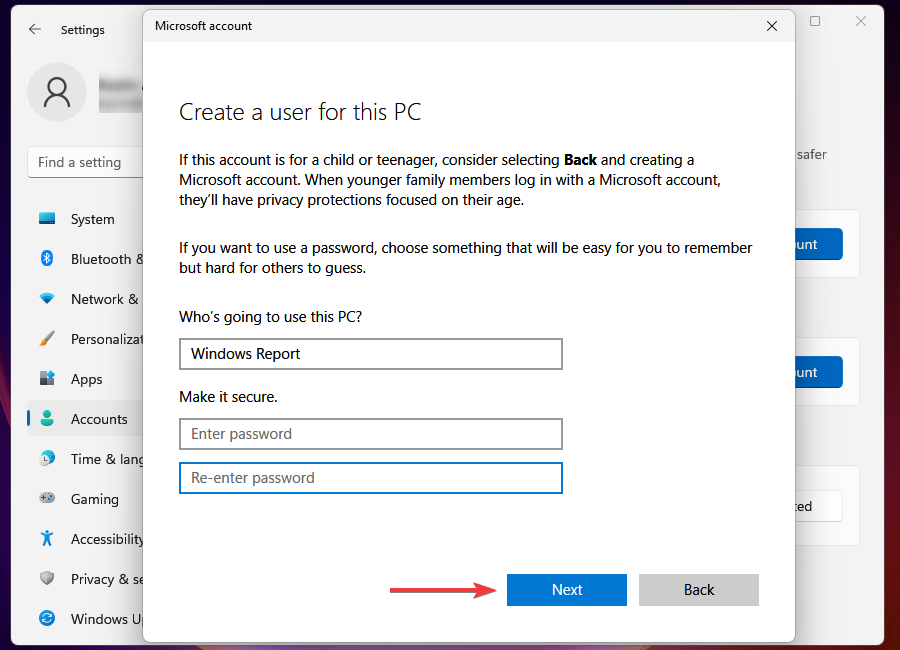Click the back arrow in Settings
900x650 pixels.
[x=34, y=29]
